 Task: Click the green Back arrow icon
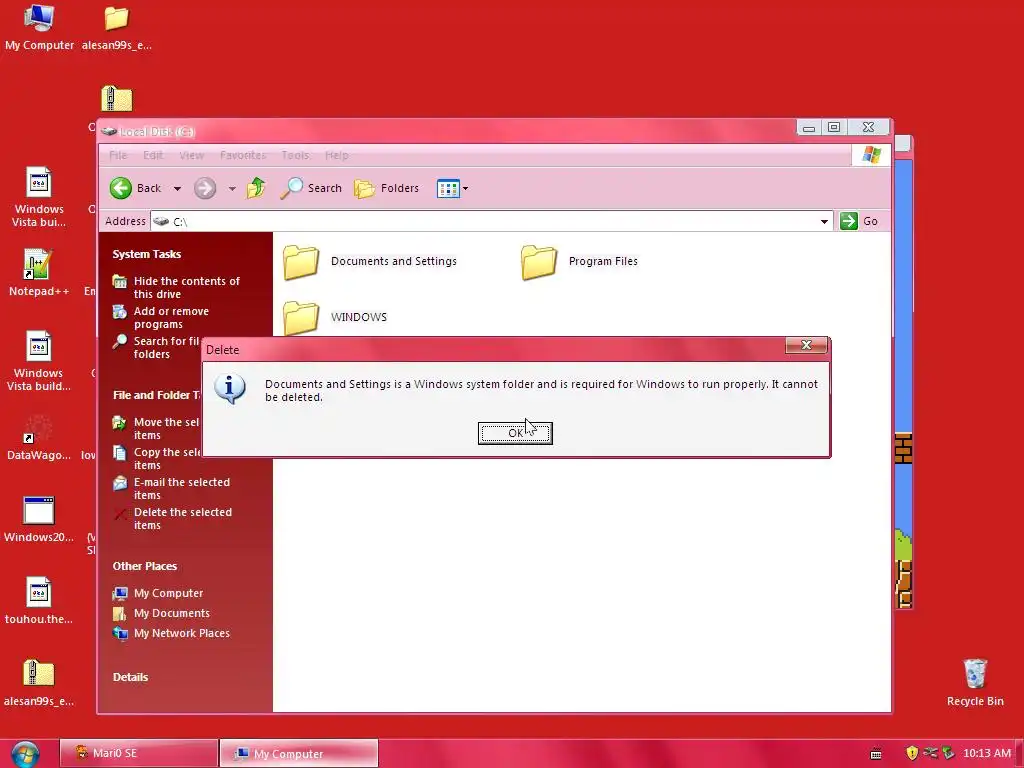[x=120, y=188]
